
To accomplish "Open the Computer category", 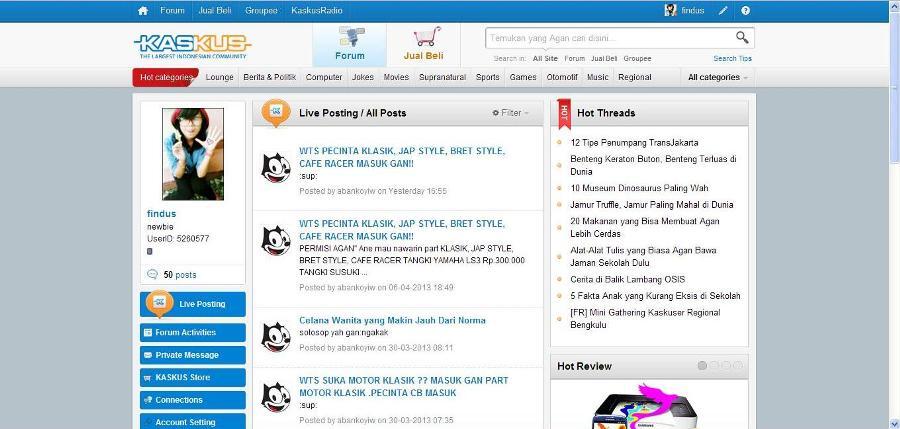I will [324, 77].
